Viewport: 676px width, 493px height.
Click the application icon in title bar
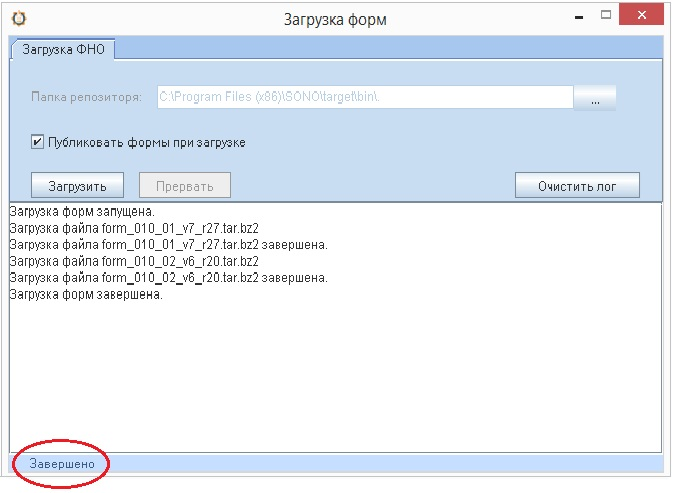tap(19, 19)
